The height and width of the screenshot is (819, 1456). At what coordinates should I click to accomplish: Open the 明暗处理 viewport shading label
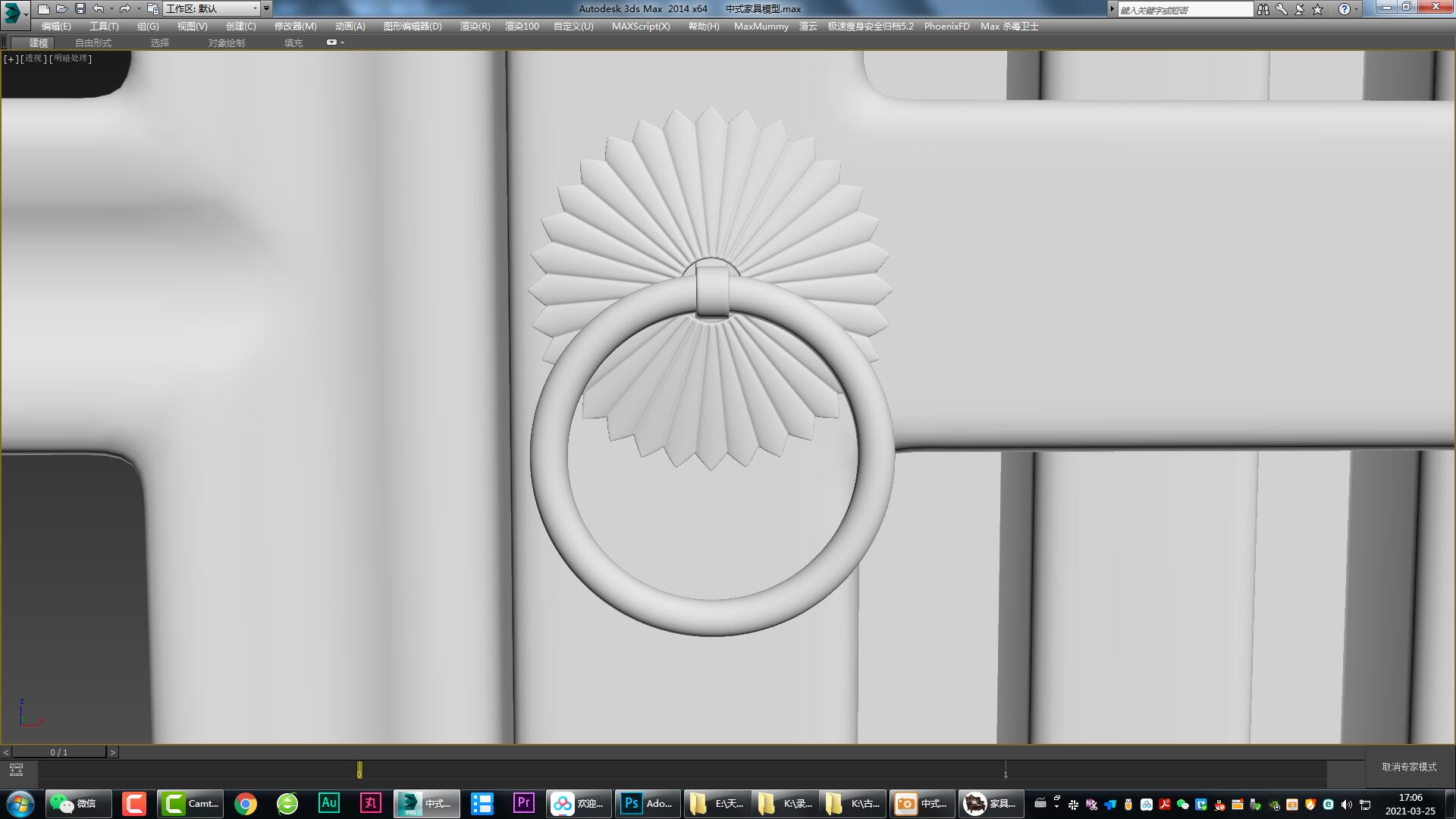71,58
